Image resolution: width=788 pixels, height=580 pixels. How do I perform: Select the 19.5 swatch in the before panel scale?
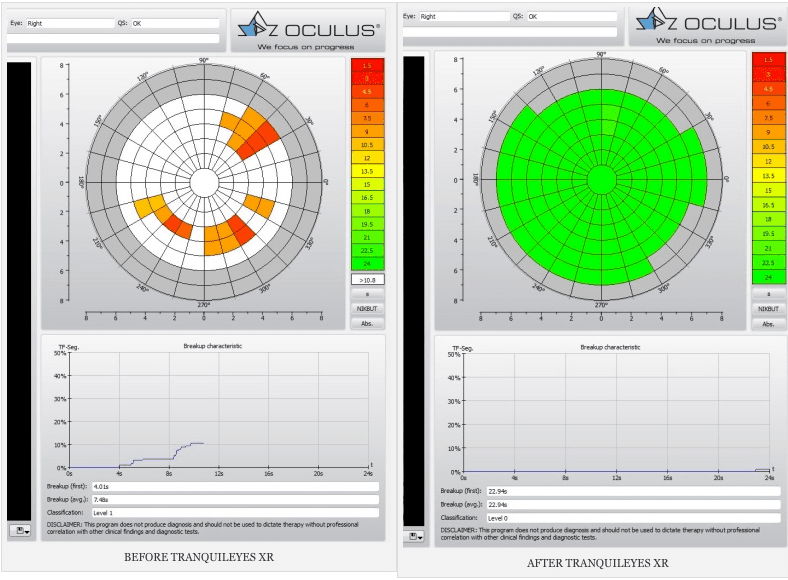367,224
